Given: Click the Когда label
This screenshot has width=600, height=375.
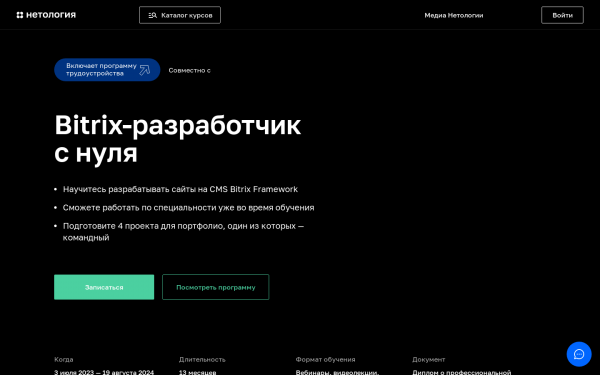Looking at the screenshot, I should [64, 359].
